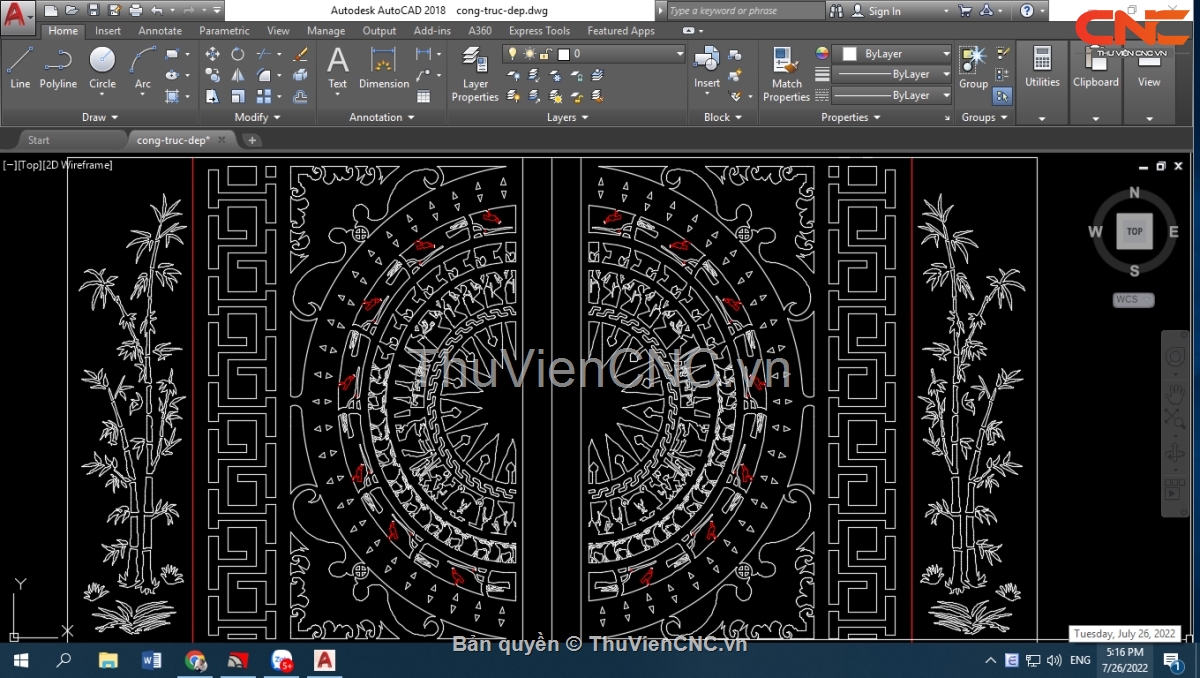Click the Autodesk App Store cart icon
This screenshot has height=678, width=1200.
click(x=965, y=11)
